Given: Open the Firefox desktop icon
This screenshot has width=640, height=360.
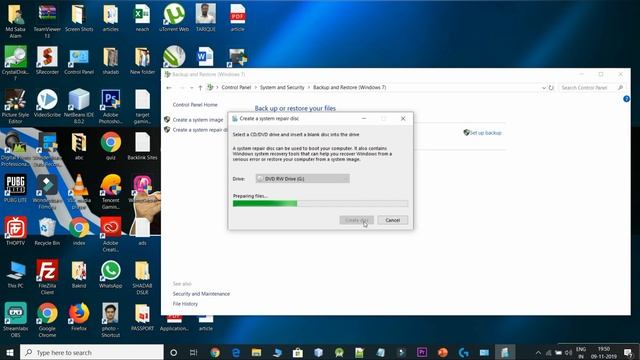Looking at the screenshot, I should 79,317.
